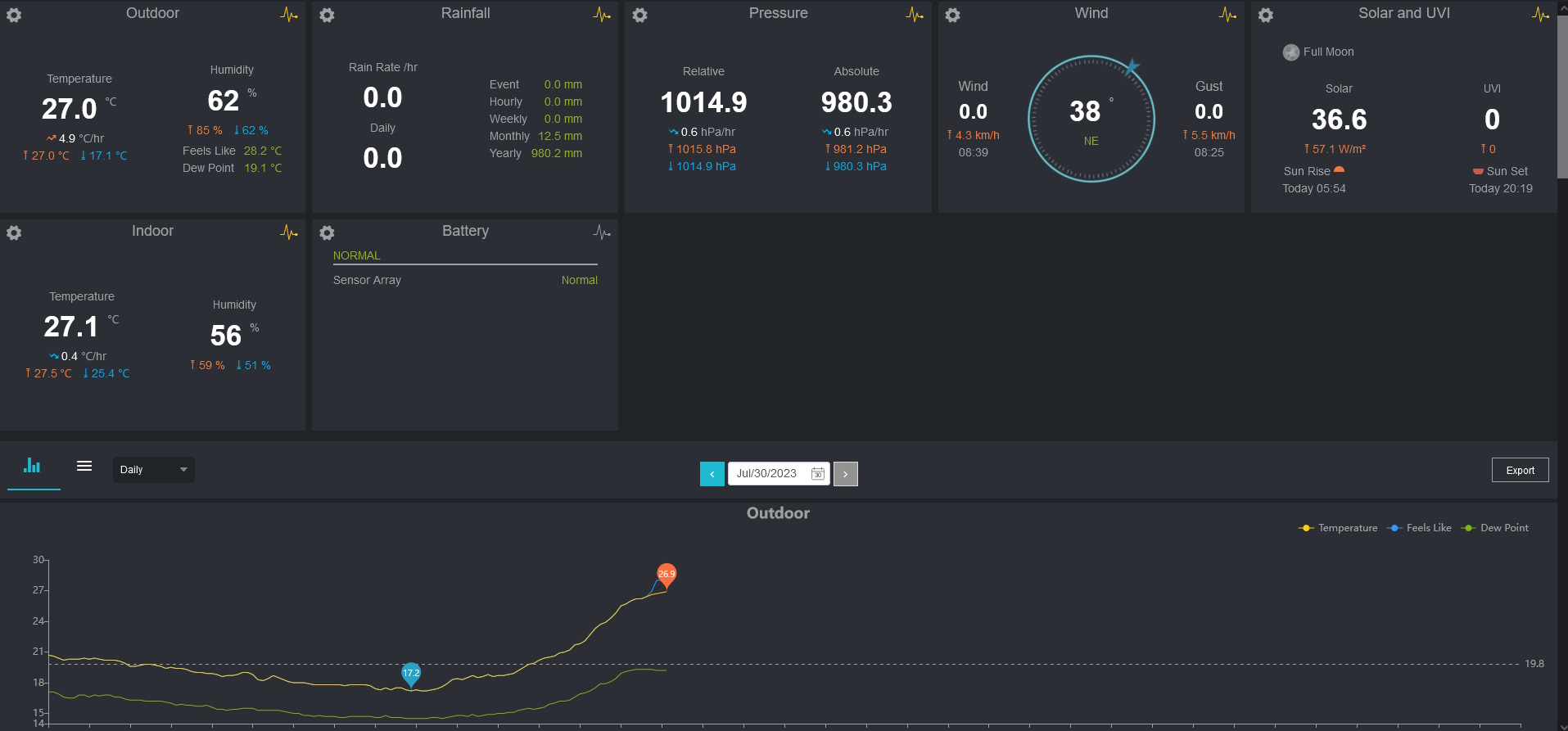The height and width of the screenshot is (731, 1568).
Task: Click the Gust max 5.5 km/h value
Action: [1209, 135]
